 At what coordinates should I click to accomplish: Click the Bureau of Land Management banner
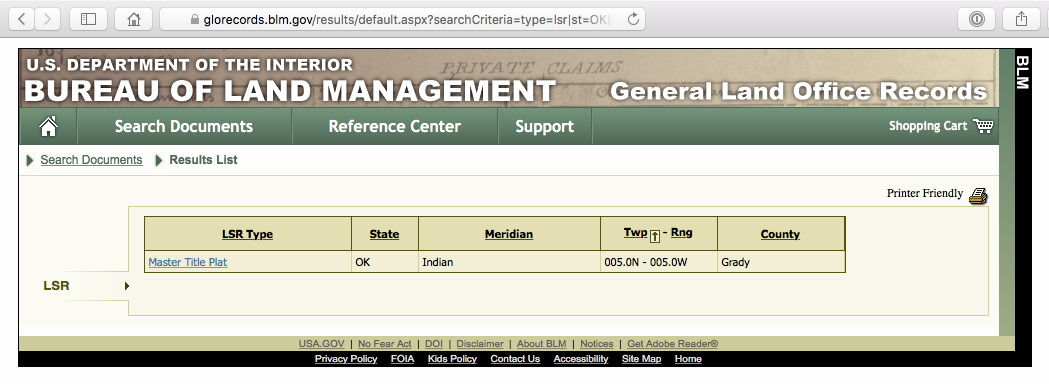[508, 78]
